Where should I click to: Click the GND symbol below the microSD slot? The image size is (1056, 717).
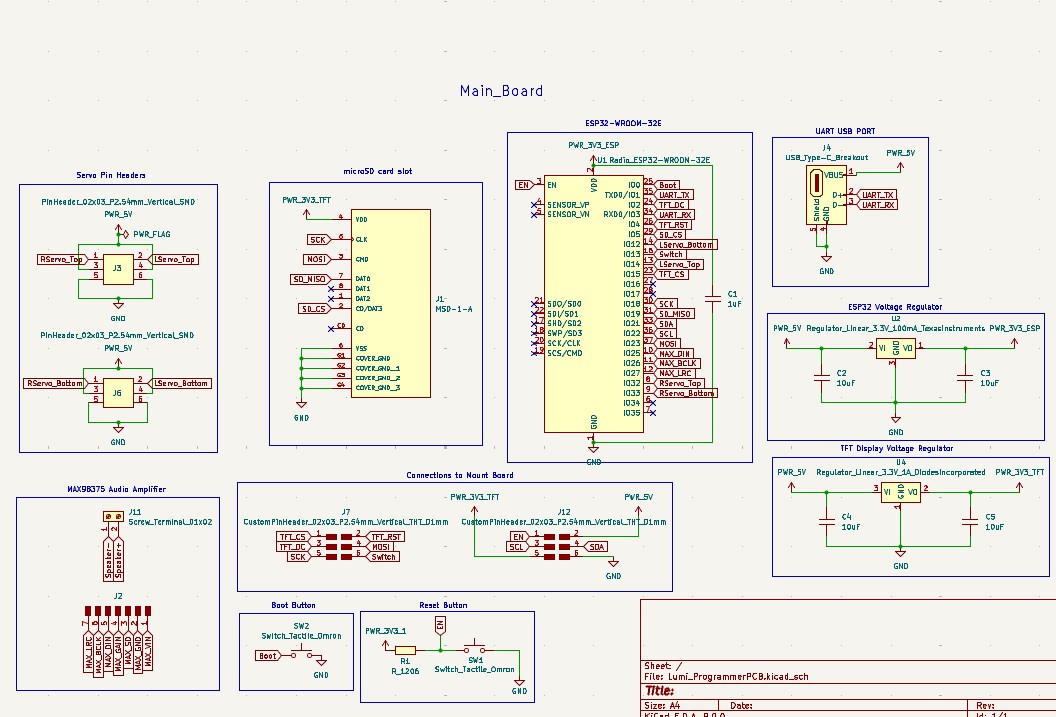(301, 405)
